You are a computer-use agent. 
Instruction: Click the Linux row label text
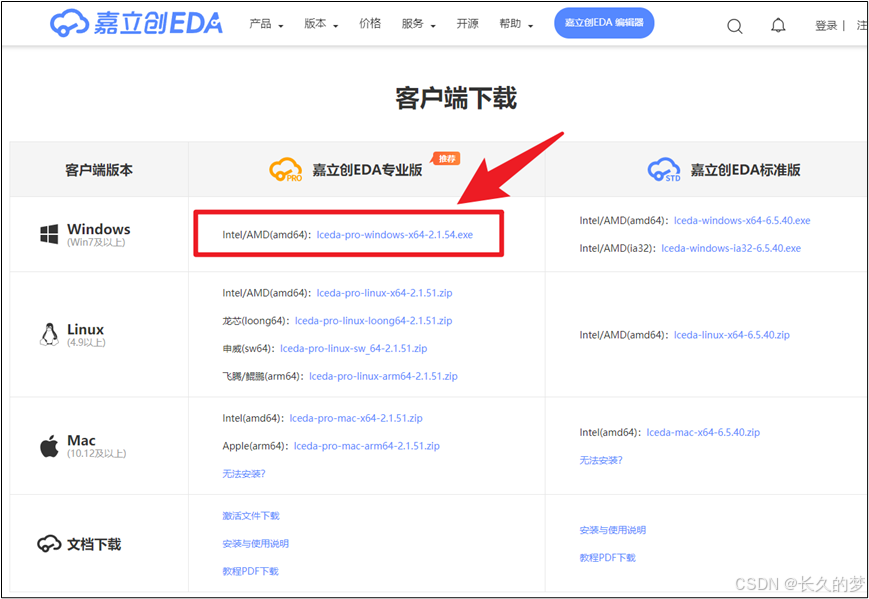[x=85, y=329]
